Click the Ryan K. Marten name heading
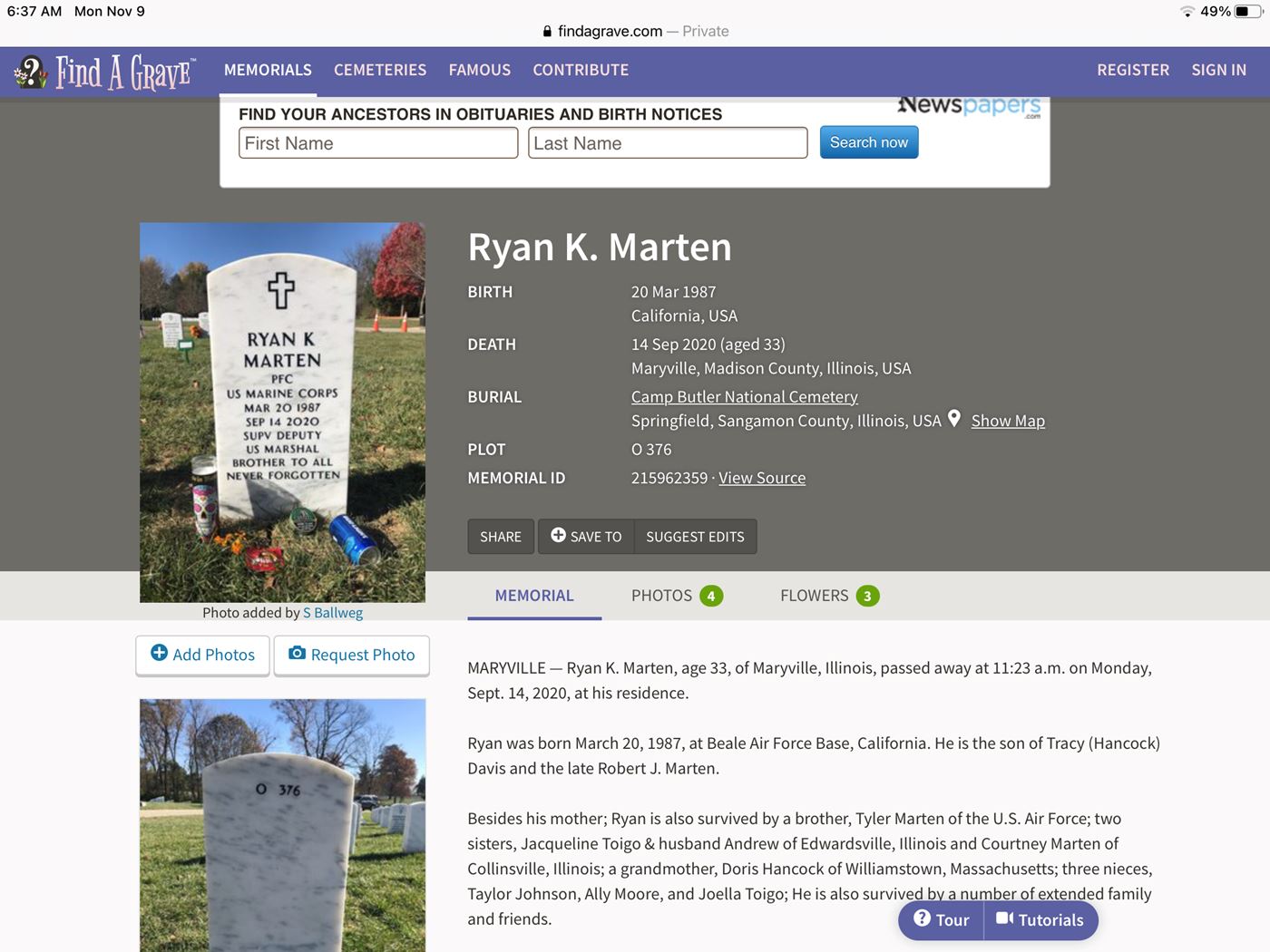 click(x=600, y=248)
